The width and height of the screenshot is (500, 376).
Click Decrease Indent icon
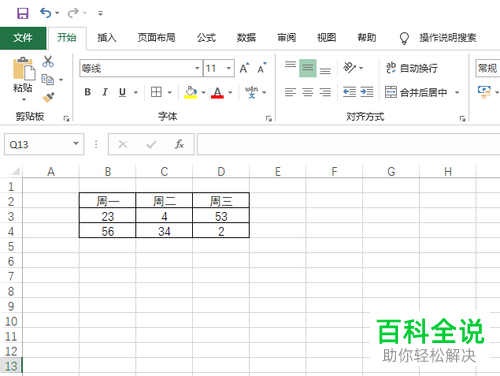pos(349,92)
